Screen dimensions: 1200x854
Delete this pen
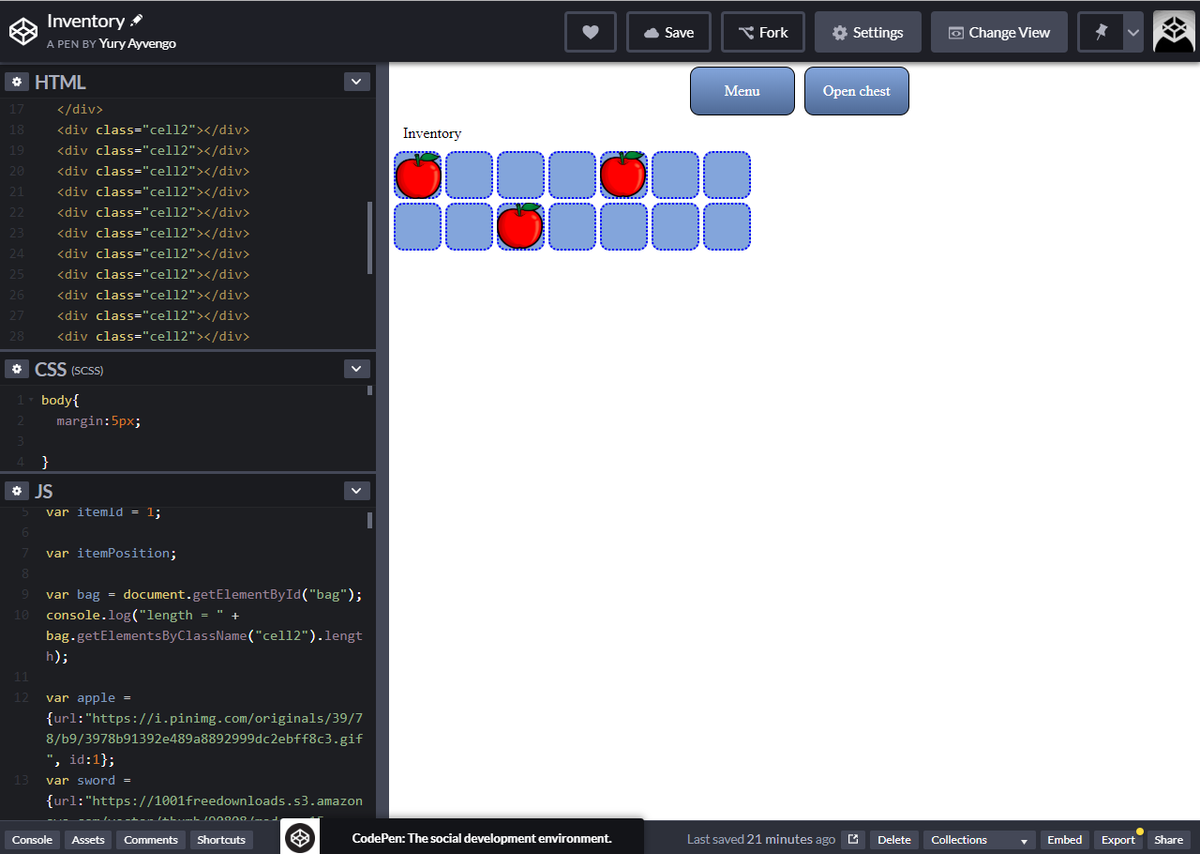pyautogui.click(x=894, y=839)
